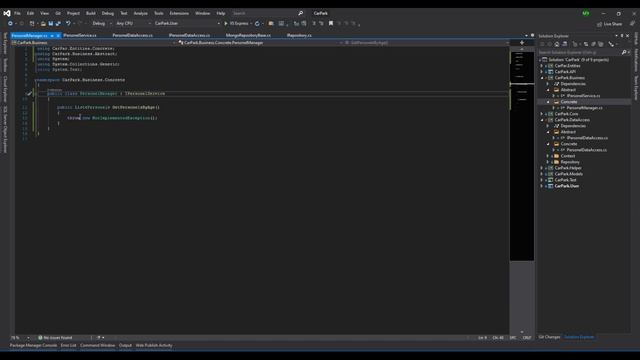The image size is (640, 360).
Task: Open the Debug configuration dropdown
Action: click(101, 24)
